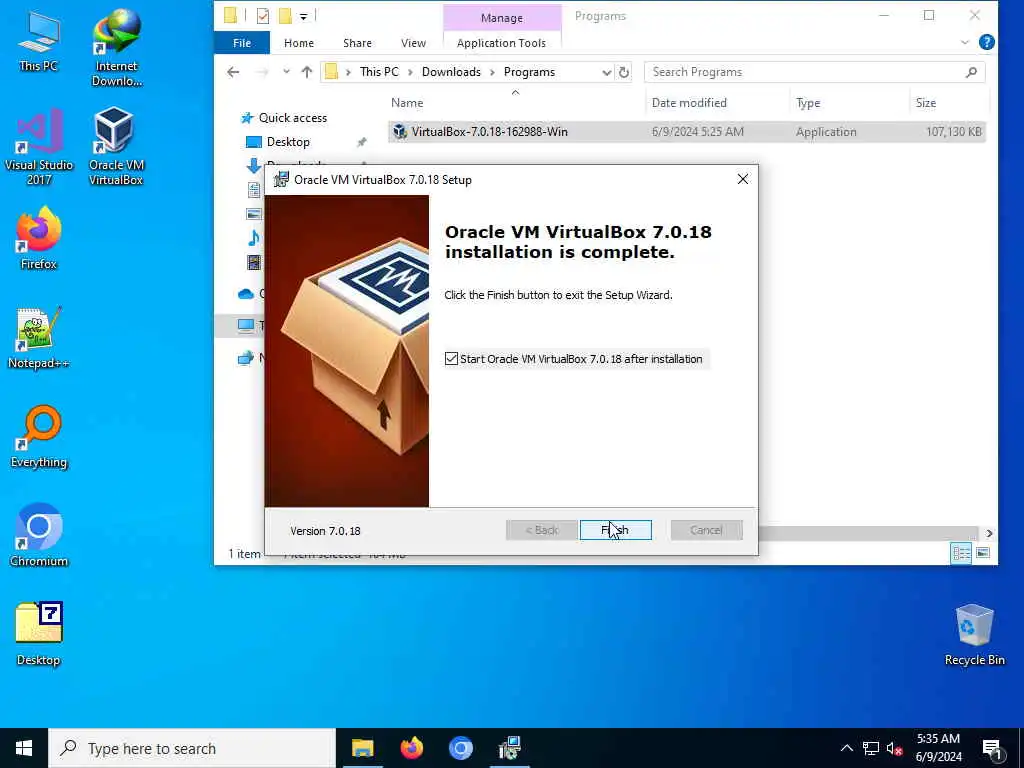
Task: Click breadcrumb arrow after Downloads
Action: [492, 72]
